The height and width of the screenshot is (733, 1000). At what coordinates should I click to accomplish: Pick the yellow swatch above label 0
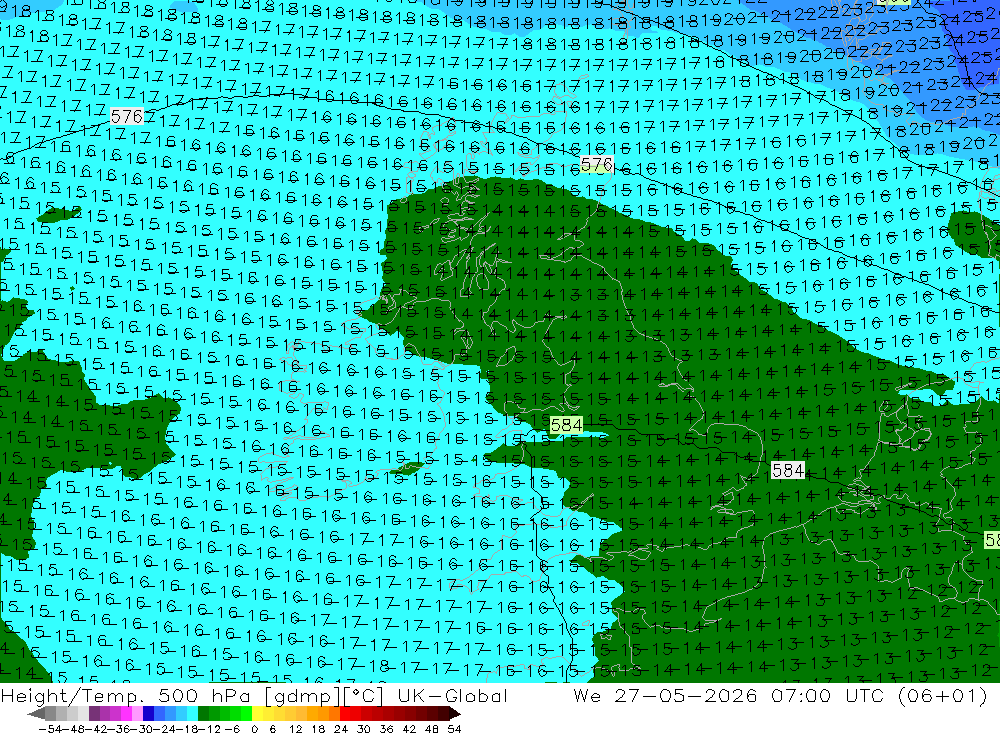click(x=257, y=714)
